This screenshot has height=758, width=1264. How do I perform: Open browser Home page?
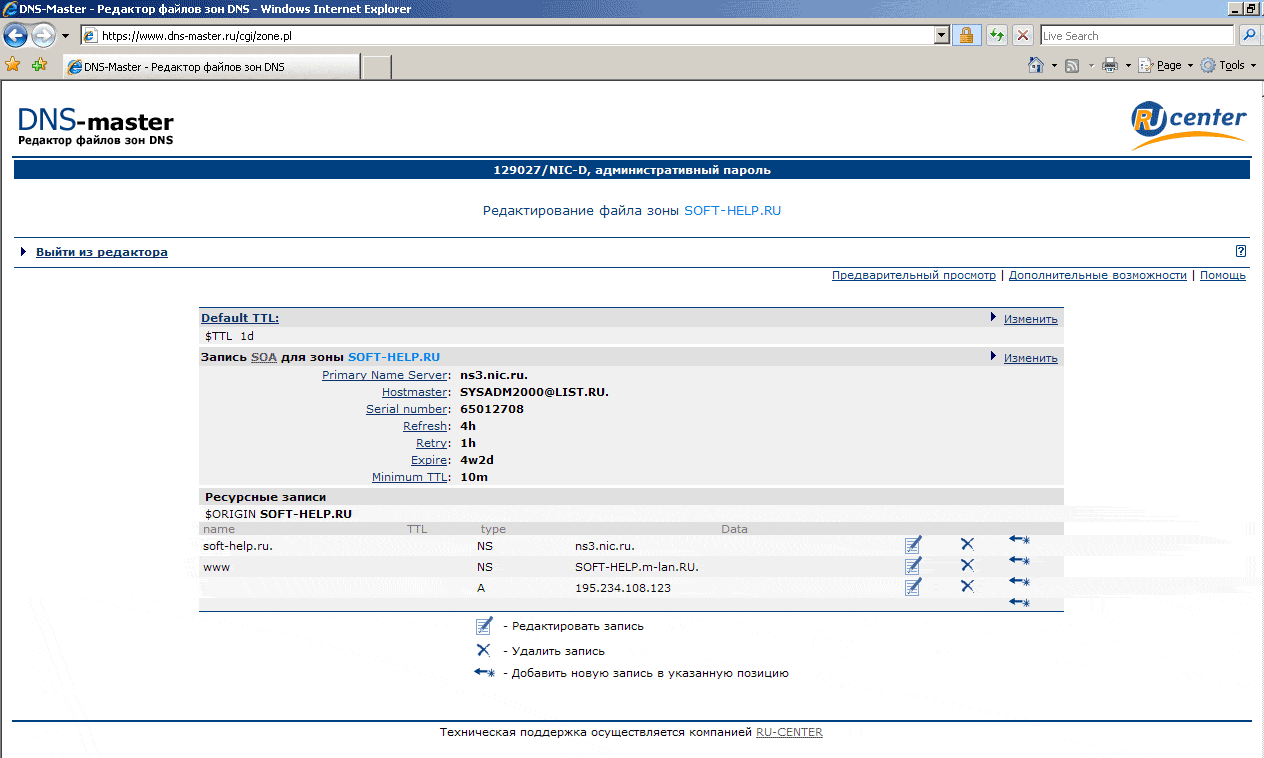coord(1037,65)
